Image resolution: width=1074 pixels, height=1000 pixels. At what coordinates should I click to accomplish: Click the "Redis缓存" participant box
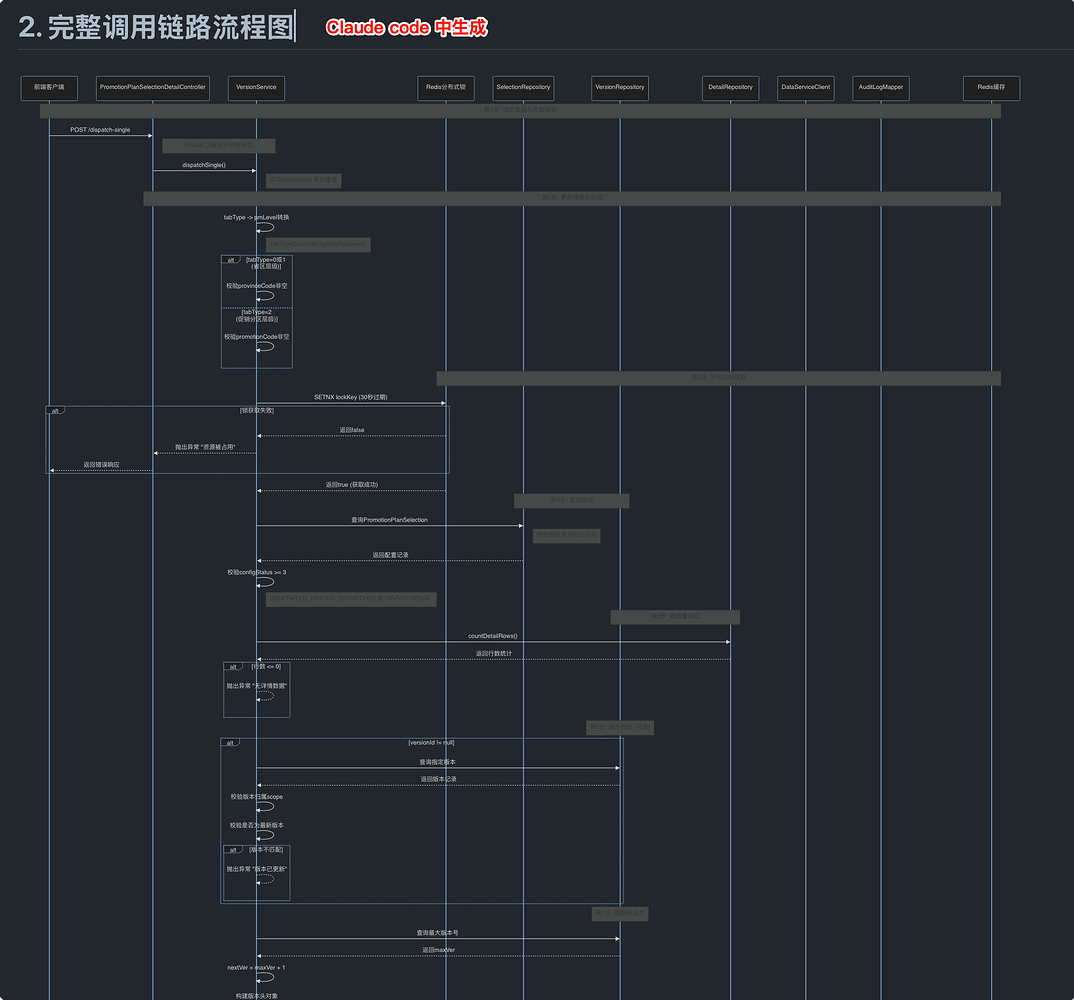991,88
